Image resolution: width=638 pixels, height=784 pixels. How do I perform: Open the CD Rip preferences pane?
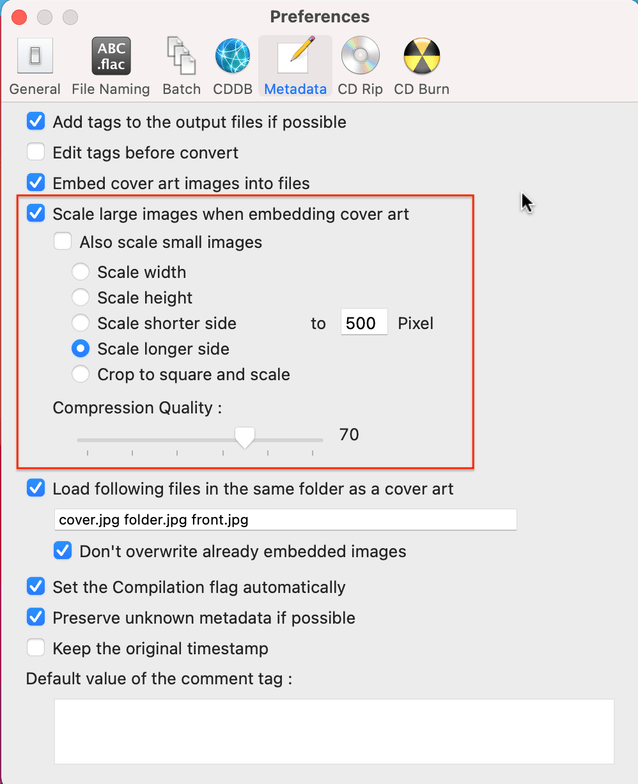click(x=360, y=66)
